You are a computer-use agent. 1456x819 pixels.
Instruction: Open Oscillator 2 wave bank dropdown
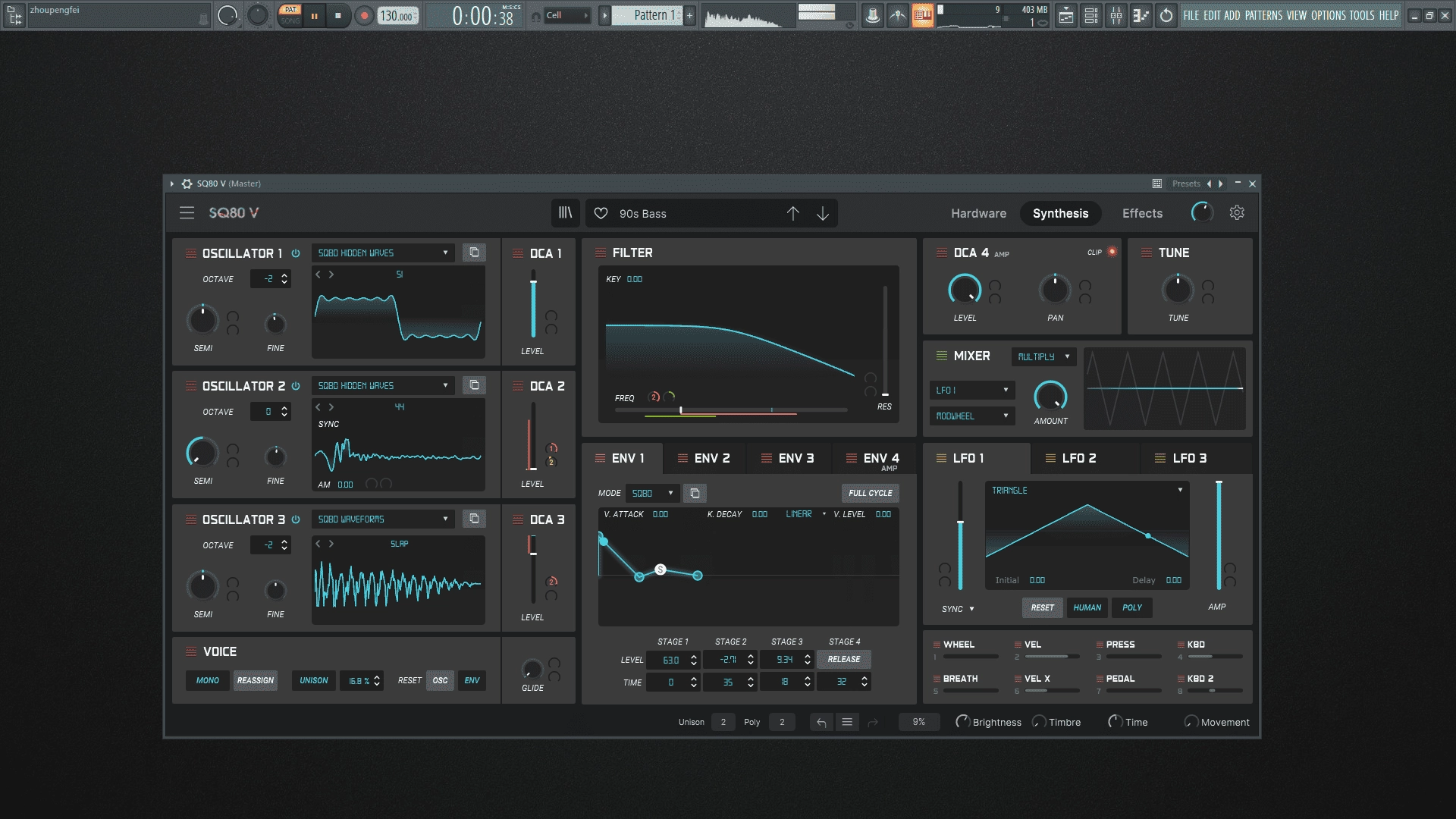click(x=383, y=385)
